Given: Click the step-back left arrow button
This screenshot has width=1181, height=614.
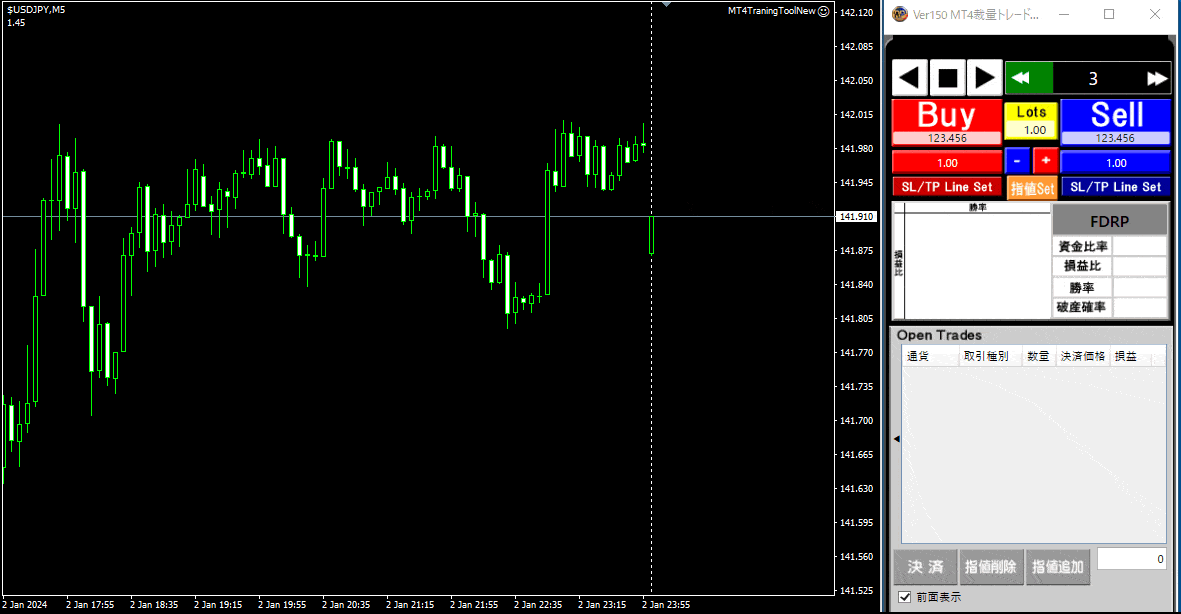Looking at the screenshot, I should (910, 78).
